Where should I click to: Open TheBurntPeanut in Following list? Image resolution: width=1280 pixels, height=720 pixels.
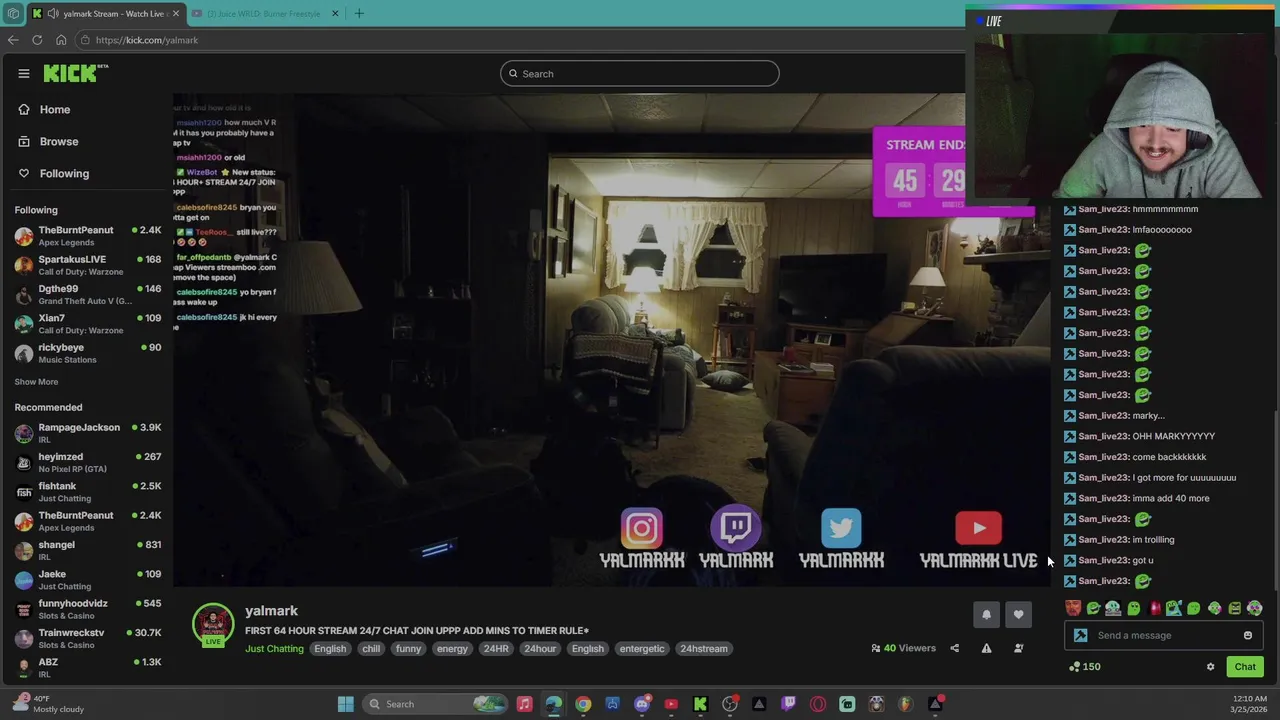[x=88, y=236]
